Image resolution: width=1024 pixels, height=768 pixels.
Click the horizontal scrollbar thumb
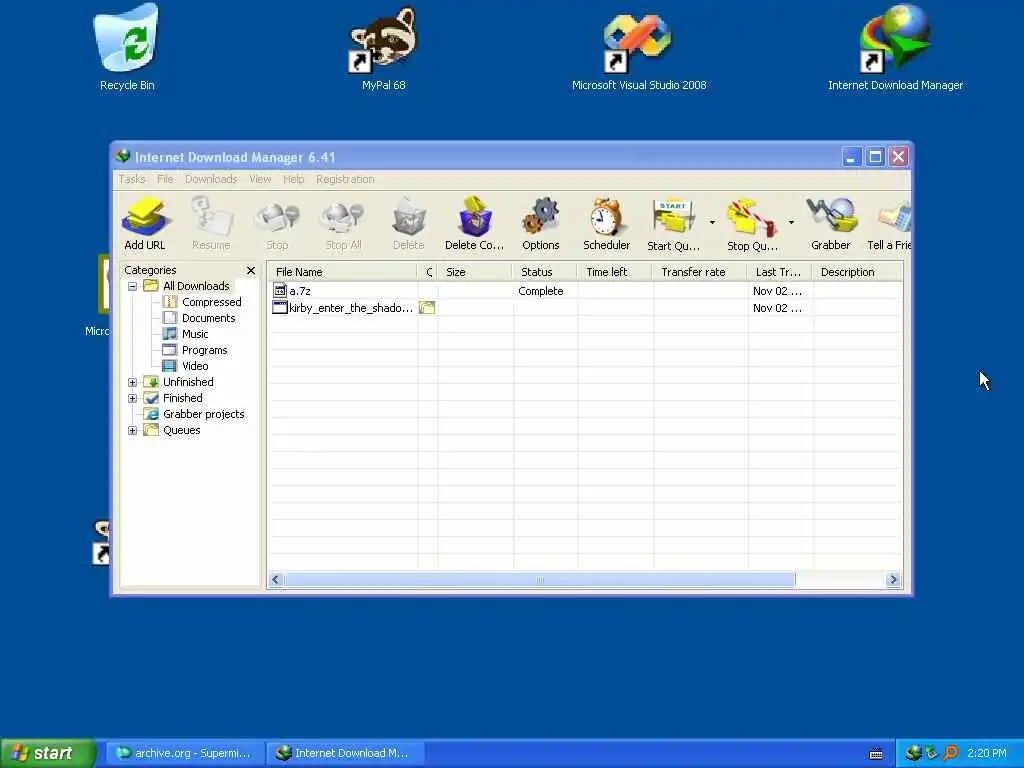[x=540, y=579]
